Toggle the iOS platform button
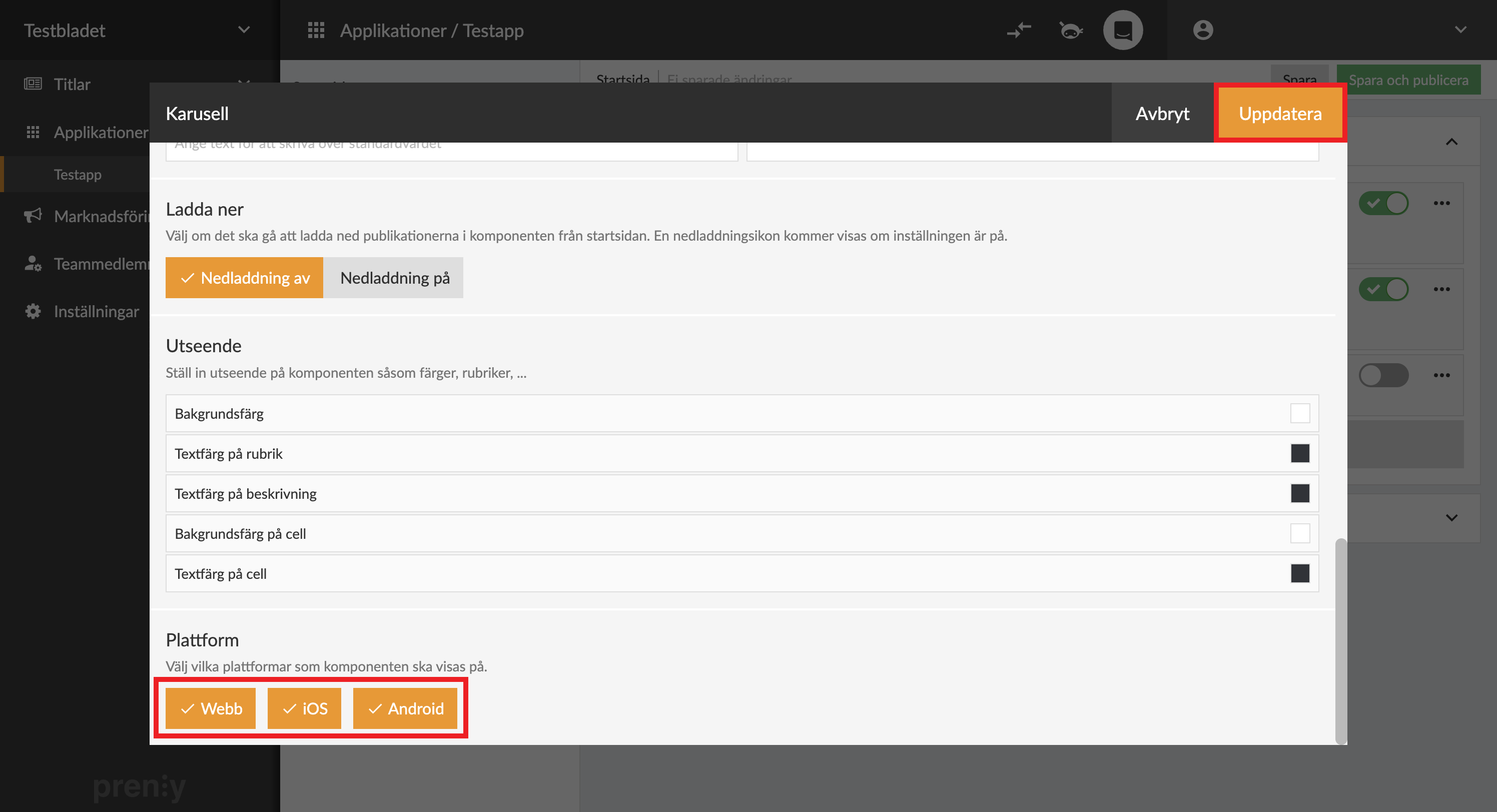The height and width of the screenshot is (812, 1497). (305, 708)
